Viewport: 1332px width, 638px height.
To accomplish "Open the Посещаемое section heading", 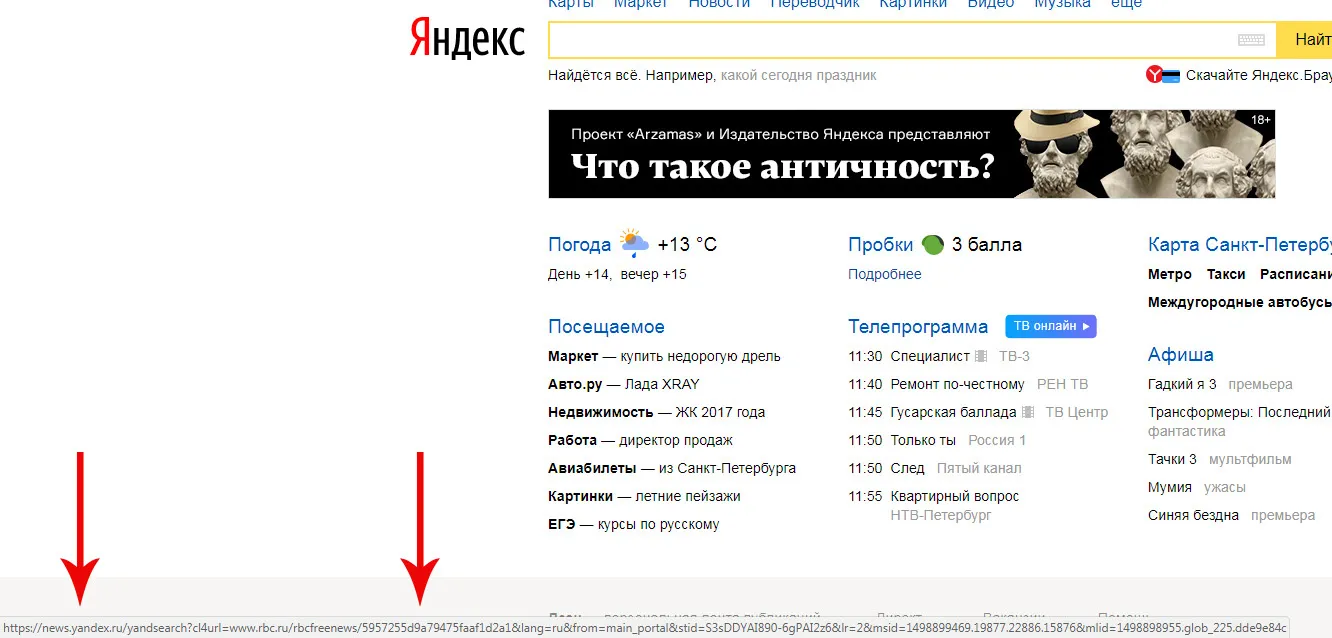I will pyautogui.click(x=606, y=327).
